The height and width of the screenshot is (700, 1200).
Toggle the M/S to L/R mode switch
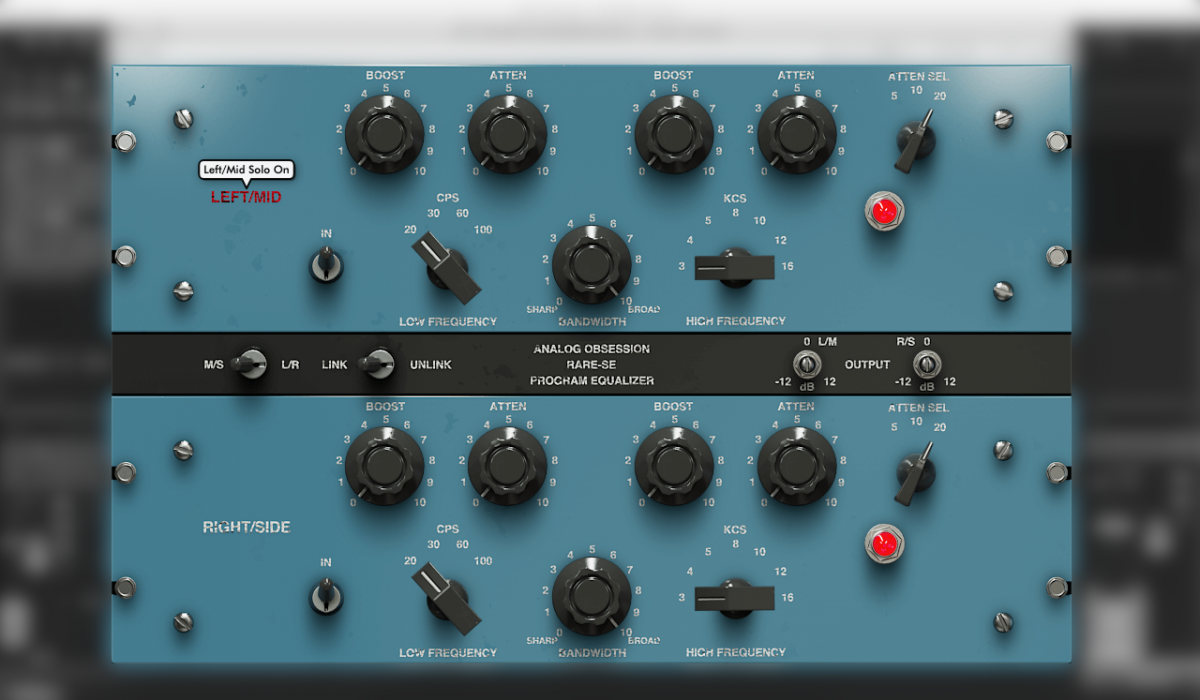click(248, 364)
